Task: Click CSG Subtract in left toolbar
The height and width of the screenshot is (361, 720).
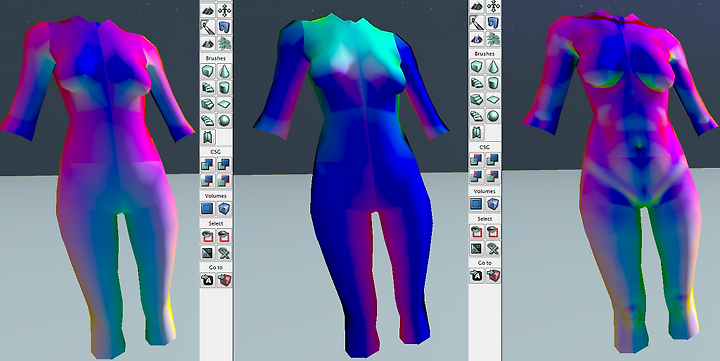Action: click(x=224, y=164)
